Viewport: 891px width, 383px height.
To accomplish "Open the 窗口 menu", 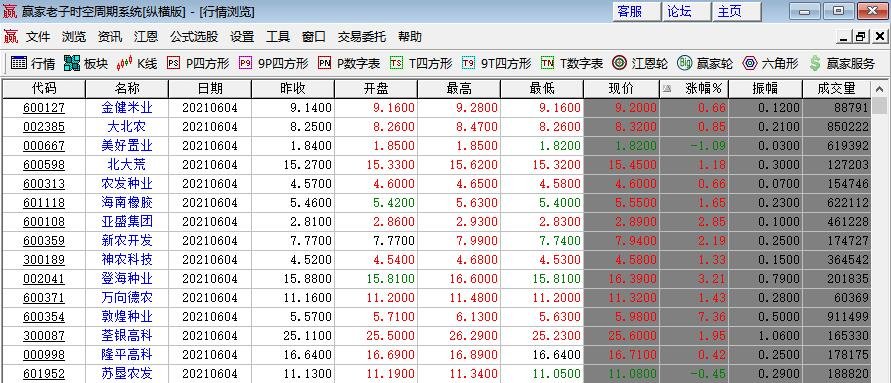I will click(314, 37).
